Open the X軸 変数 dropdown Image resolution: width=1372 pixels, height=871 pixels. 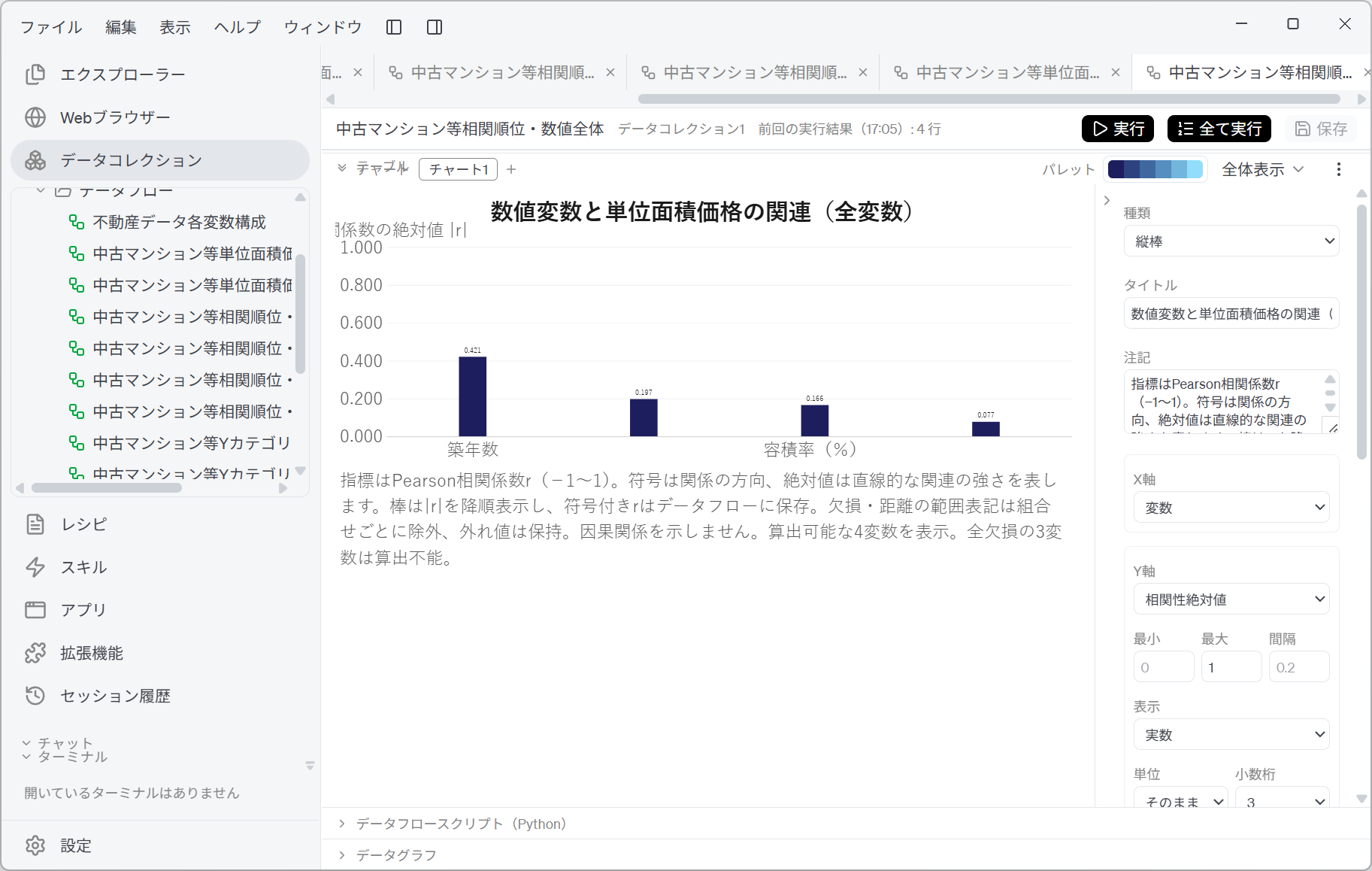click(x=1231, y=508)
